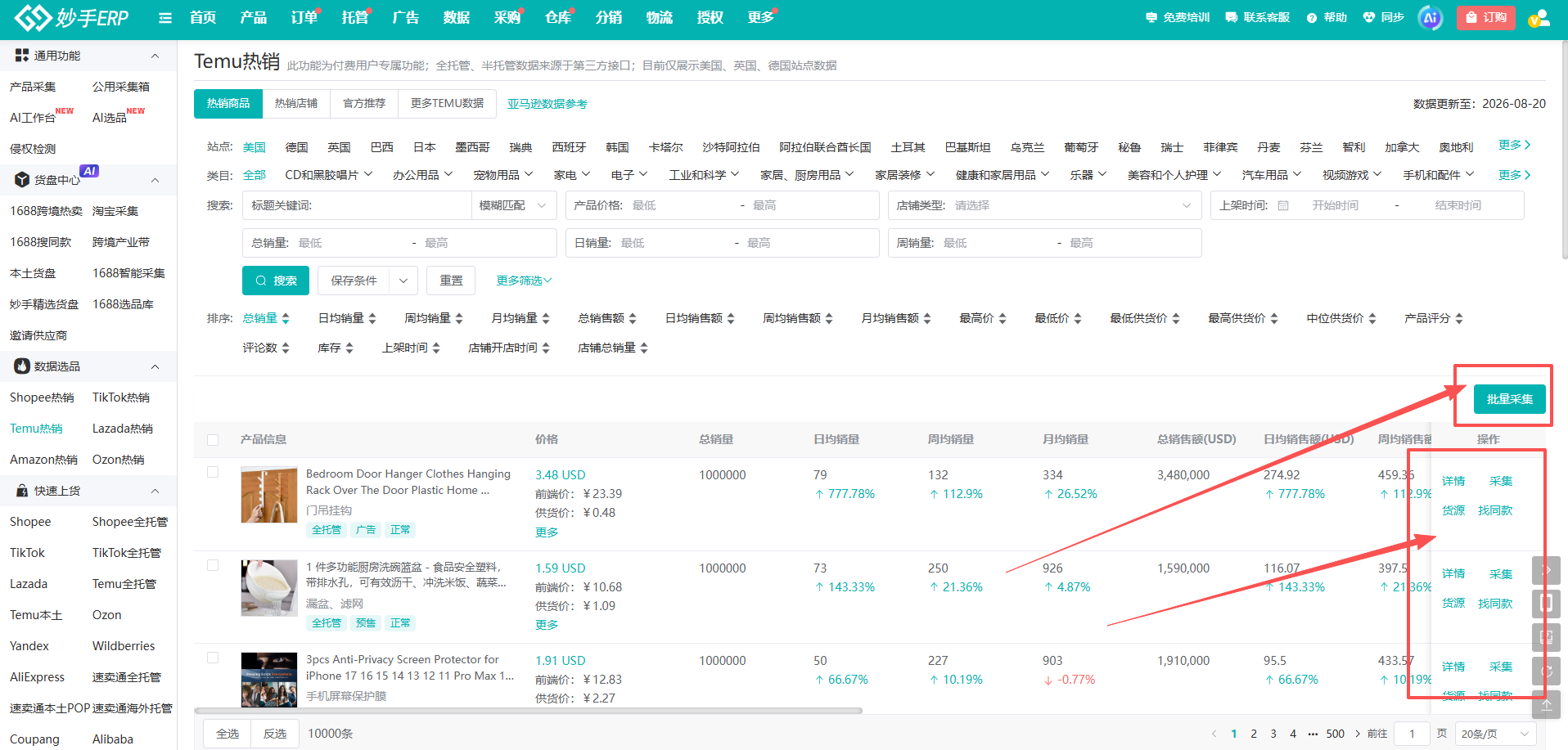Click 全选 at the table bottom
The height and width of the screenshot is (750, 1568).
point(228,734)
